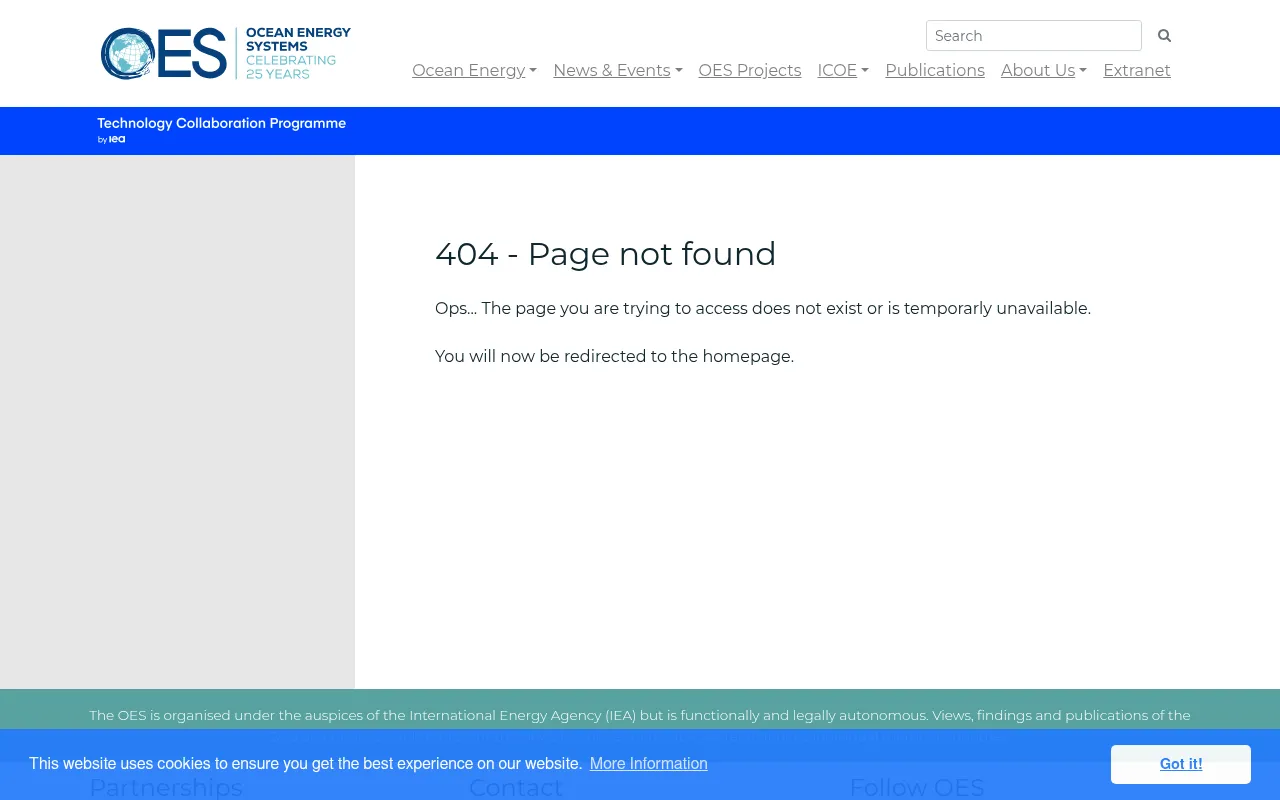Open the ICOE dropdown menu
Image resolution: width=1280 pixels, height=800 pixels.
point(843,70)
